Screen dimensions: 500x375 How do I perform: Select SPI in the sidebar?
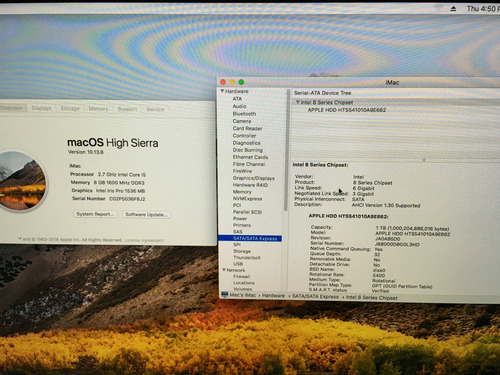coord(237,245)
